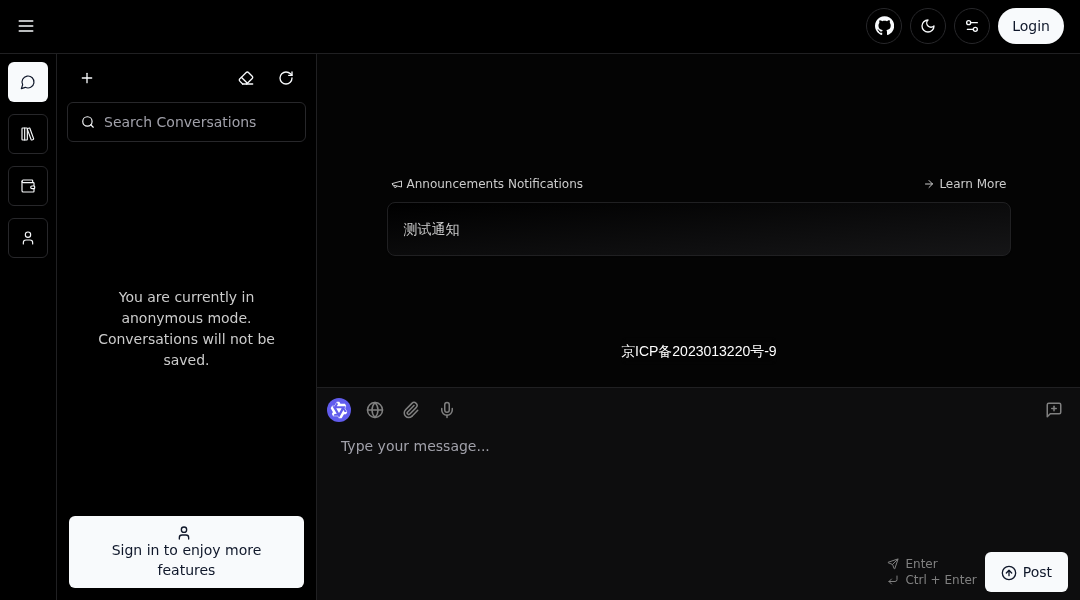Screen dimensions: 1080x600
Task: Open the chat feedback icon above the input
Action: click(1054, 410)
